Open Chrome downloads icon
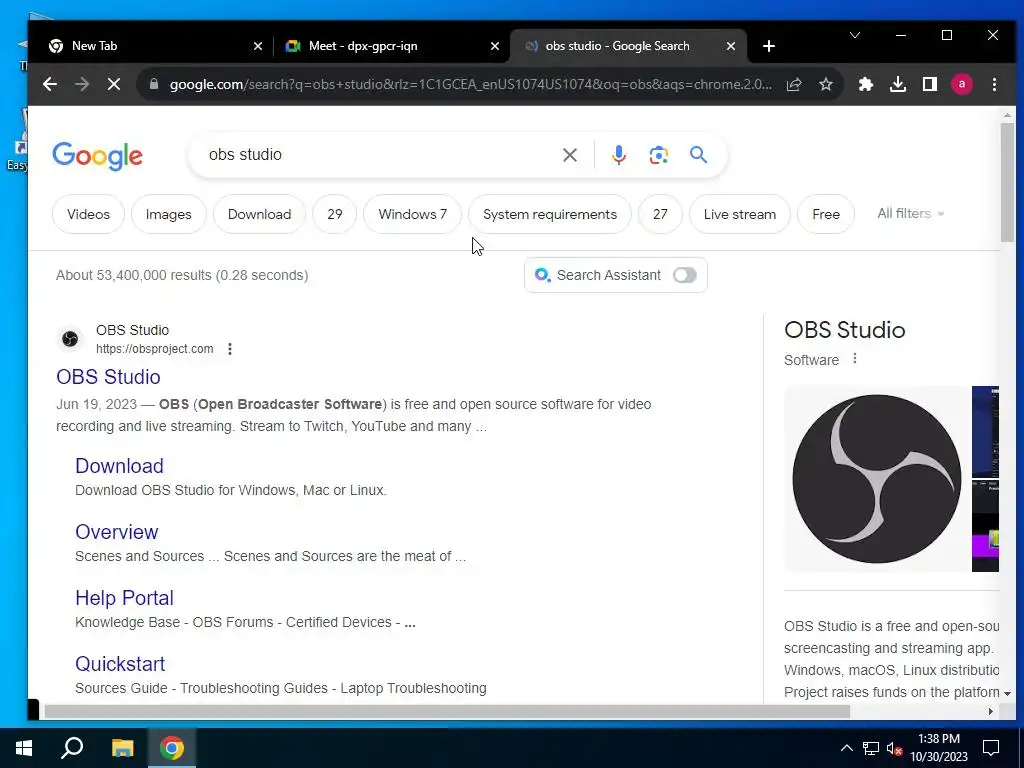Screen dimensions: 1024x768 (x=898, y=84)
